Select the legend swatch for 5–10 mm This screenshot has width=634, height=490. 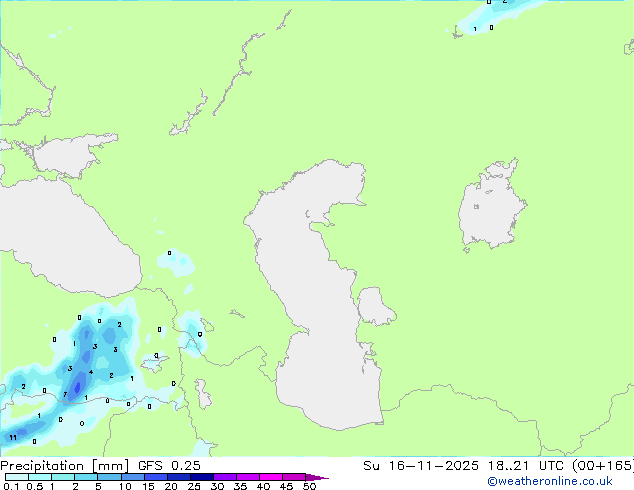[x=109, y=477]
